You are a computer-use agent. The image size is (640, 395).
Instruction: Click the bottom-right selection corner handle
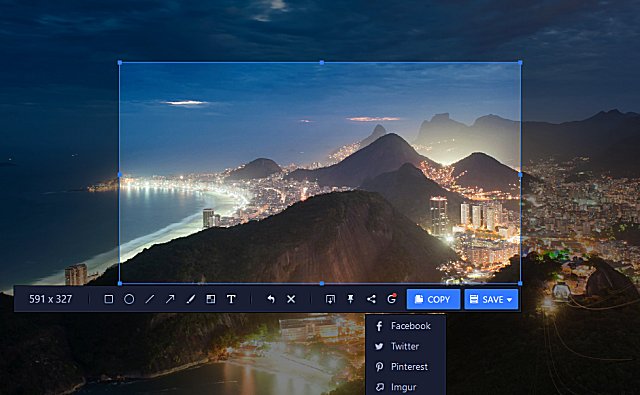pyautogui.click(x=520, y=283)
